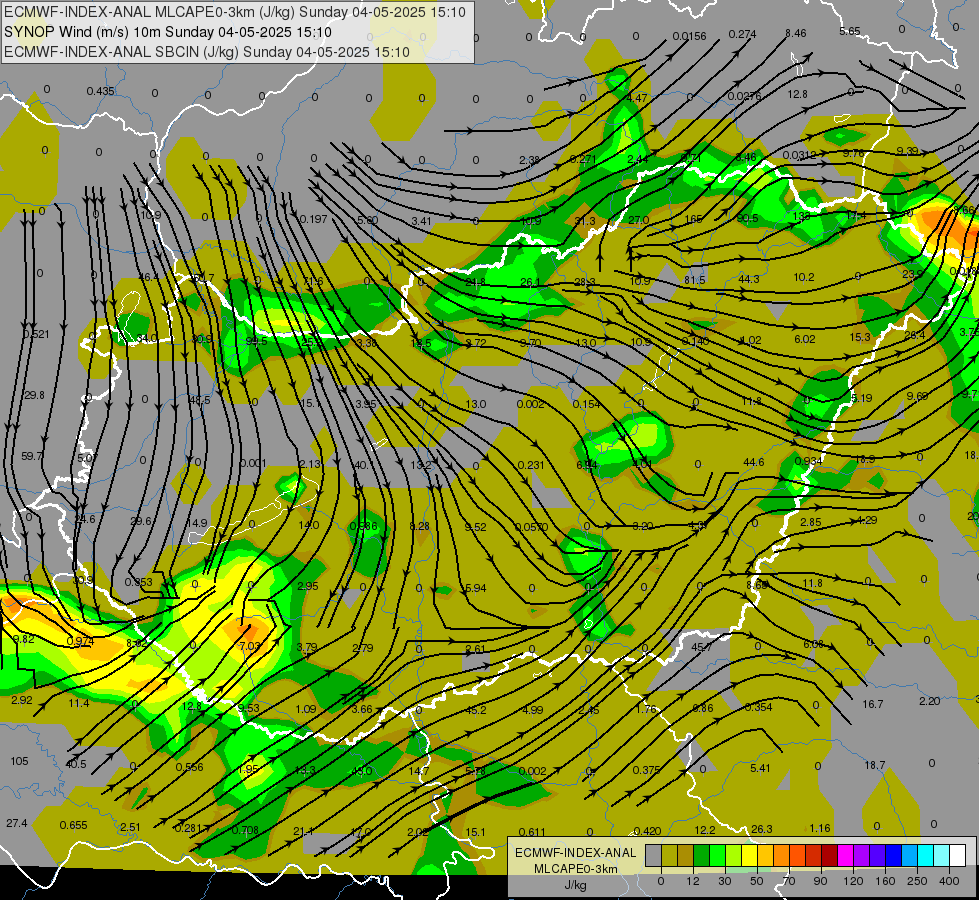Click the MLCAPE0-3km title line in header
The width and height of the screenshot is (979, 900).
point(235,12)
